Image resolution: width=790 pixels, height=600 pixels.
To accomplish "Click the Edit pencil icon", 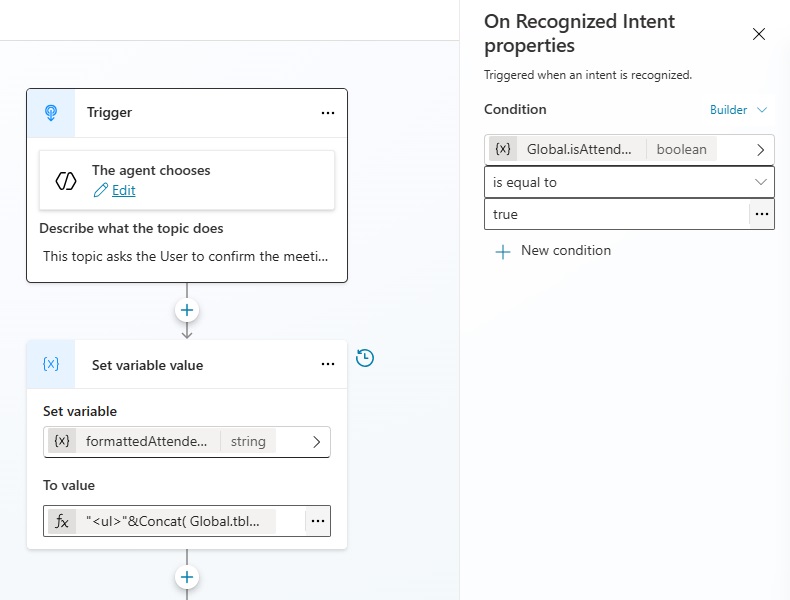I will pyautogui.click(x=100, y=190).
